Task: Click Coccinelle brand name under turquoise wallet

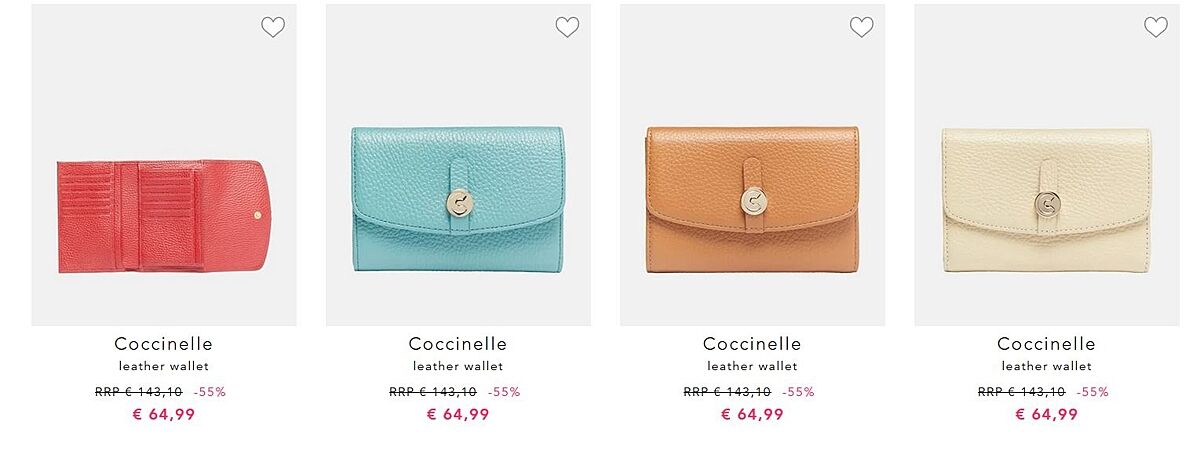Action: [x=458, y=344]
